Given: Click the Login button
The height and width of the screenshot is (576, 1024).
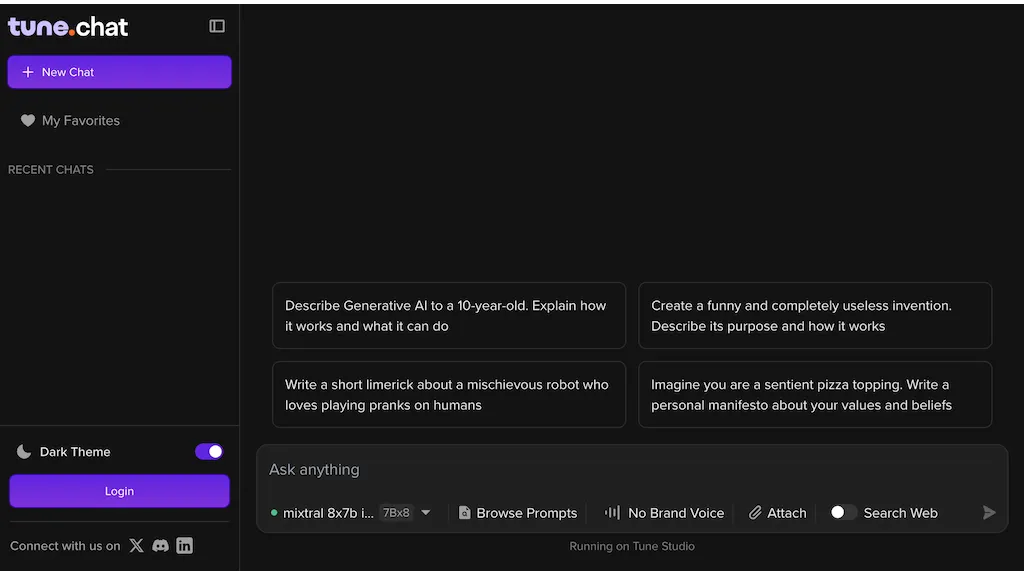Looking at the screenshot, I should click(120, 491).
